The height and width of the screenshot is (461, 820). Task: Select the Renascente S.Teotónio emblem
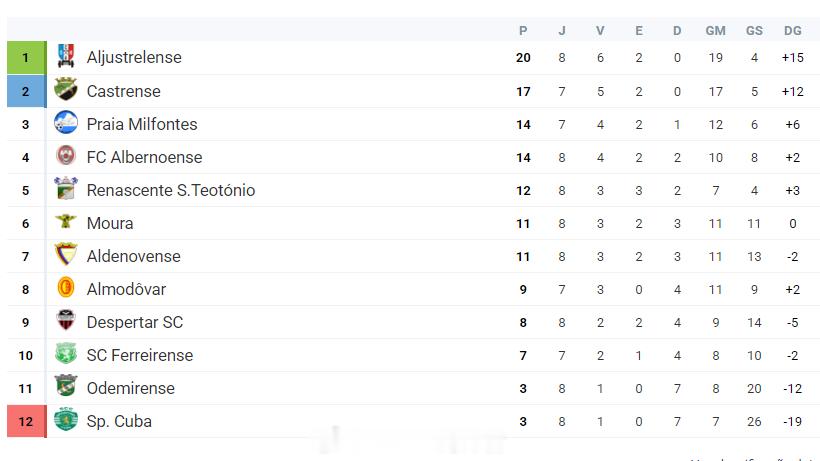tap(66, 189)
